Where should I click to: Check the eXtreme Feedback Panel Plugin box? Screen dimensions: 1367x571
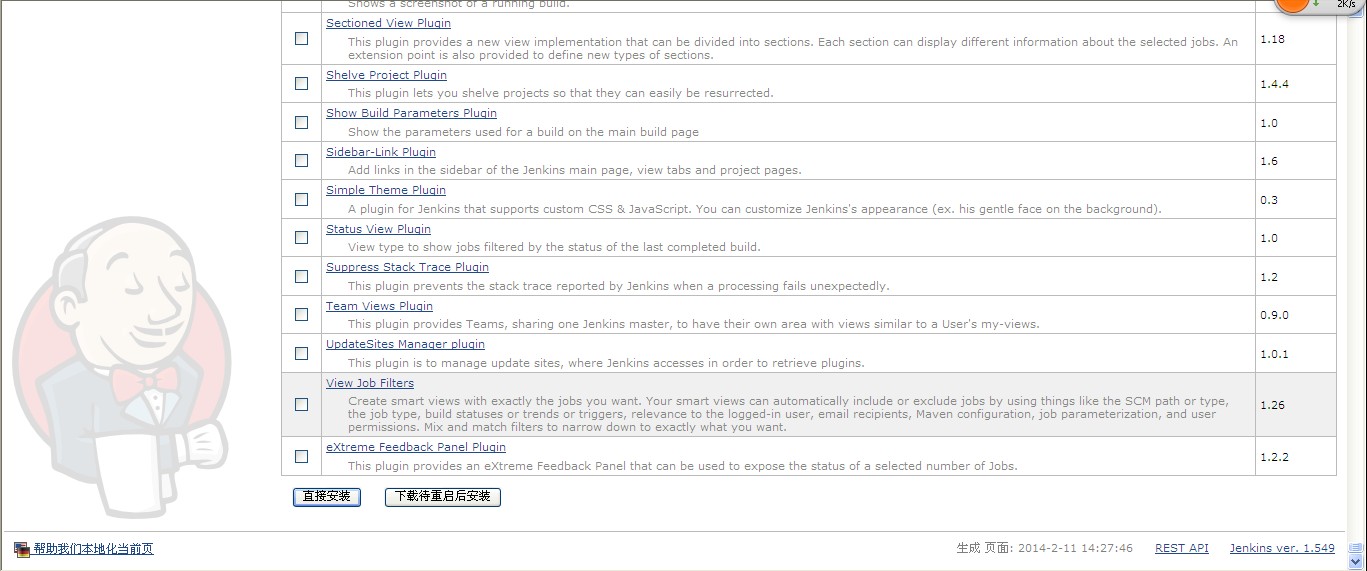(x=301, y=456)
